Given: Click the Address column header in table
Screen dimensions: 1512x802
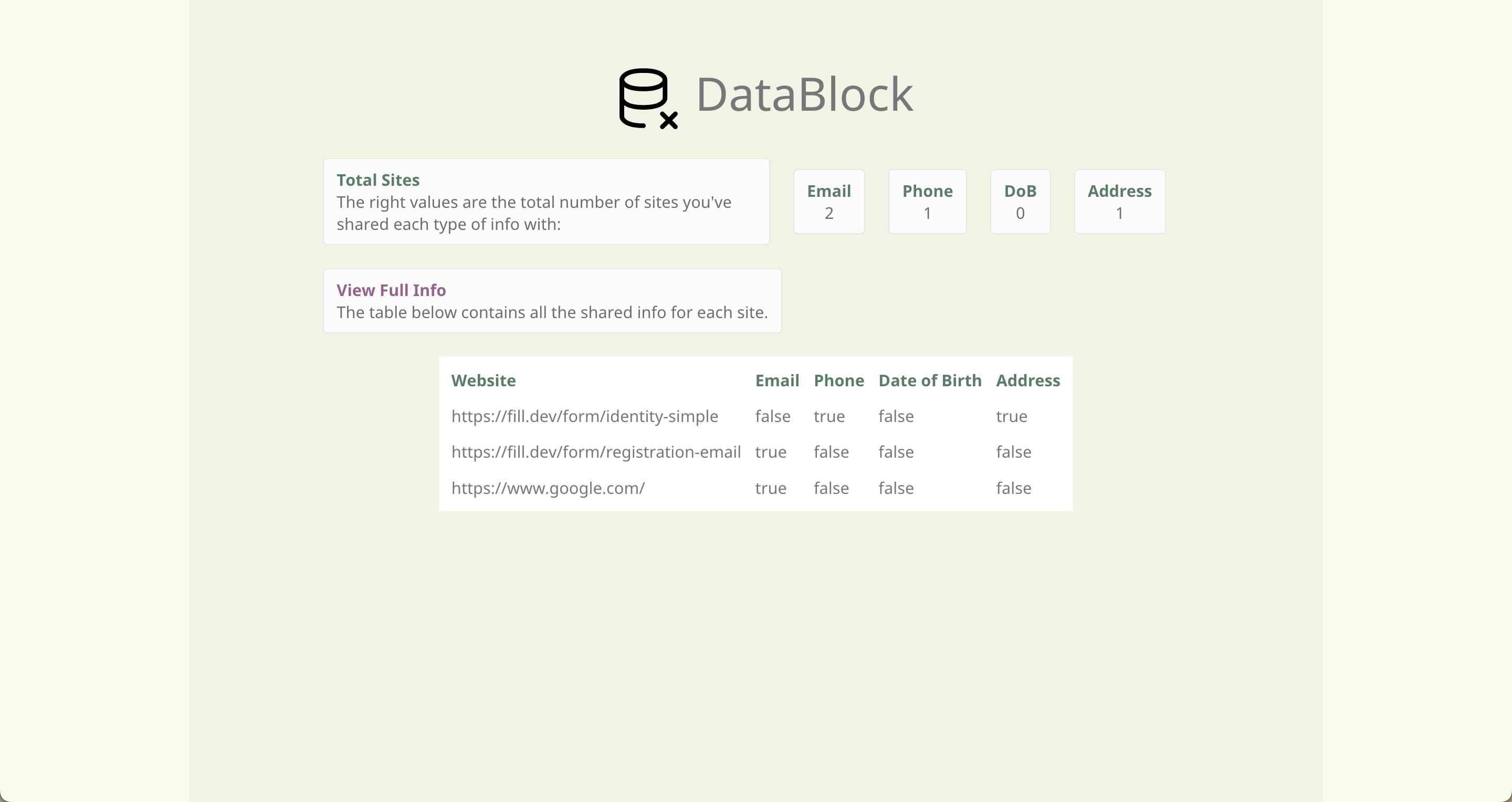Looking at the screenshot, I should (1027, 381).
